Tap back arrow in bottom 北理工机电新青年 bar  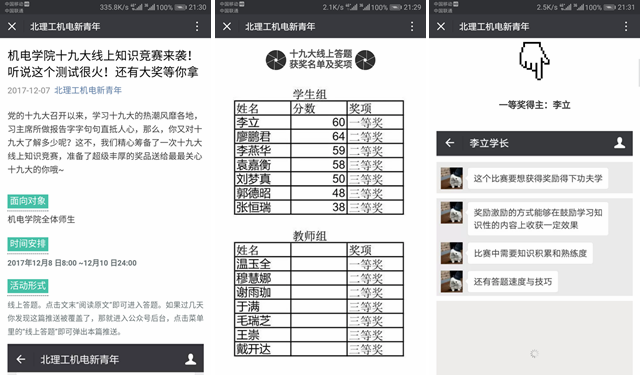pyautogui.click(x=21, y=359)
